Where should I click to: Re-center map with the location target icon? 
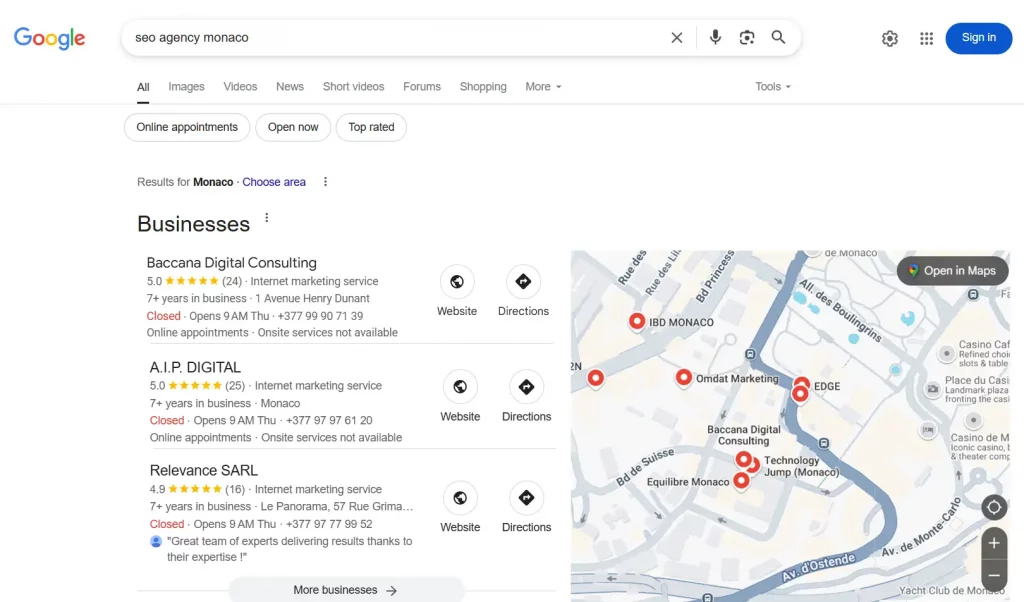click(x=993, y=507)
